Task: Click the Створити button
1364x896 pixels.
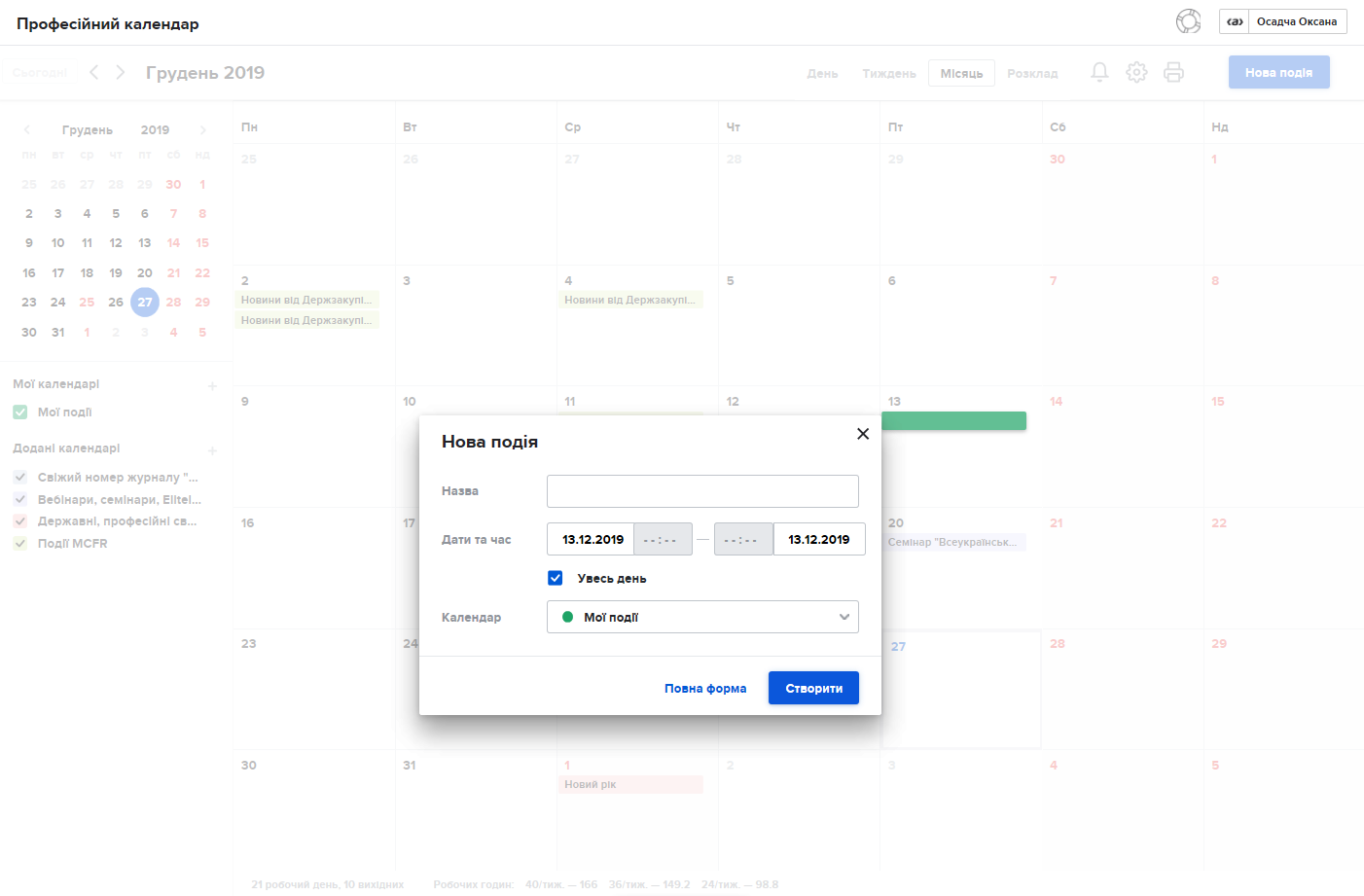Action: click(813, 688)
